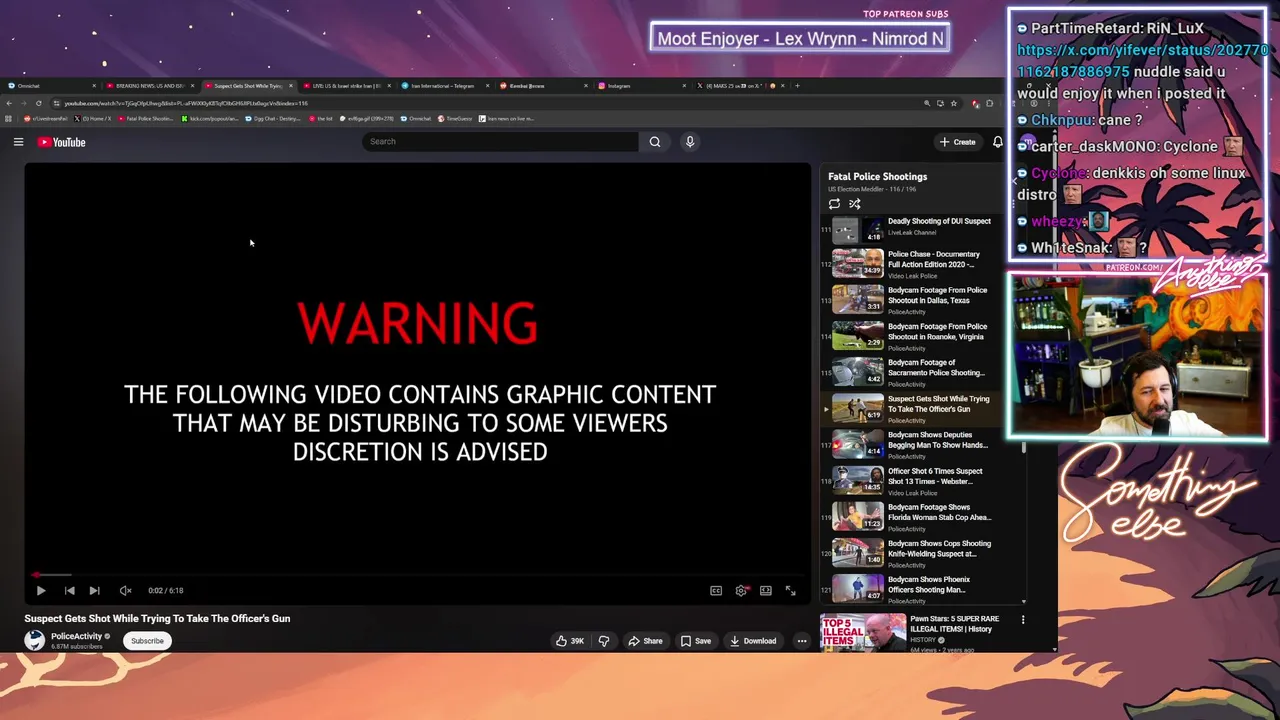Open PoliceActivity channel name link

point(77,636)
